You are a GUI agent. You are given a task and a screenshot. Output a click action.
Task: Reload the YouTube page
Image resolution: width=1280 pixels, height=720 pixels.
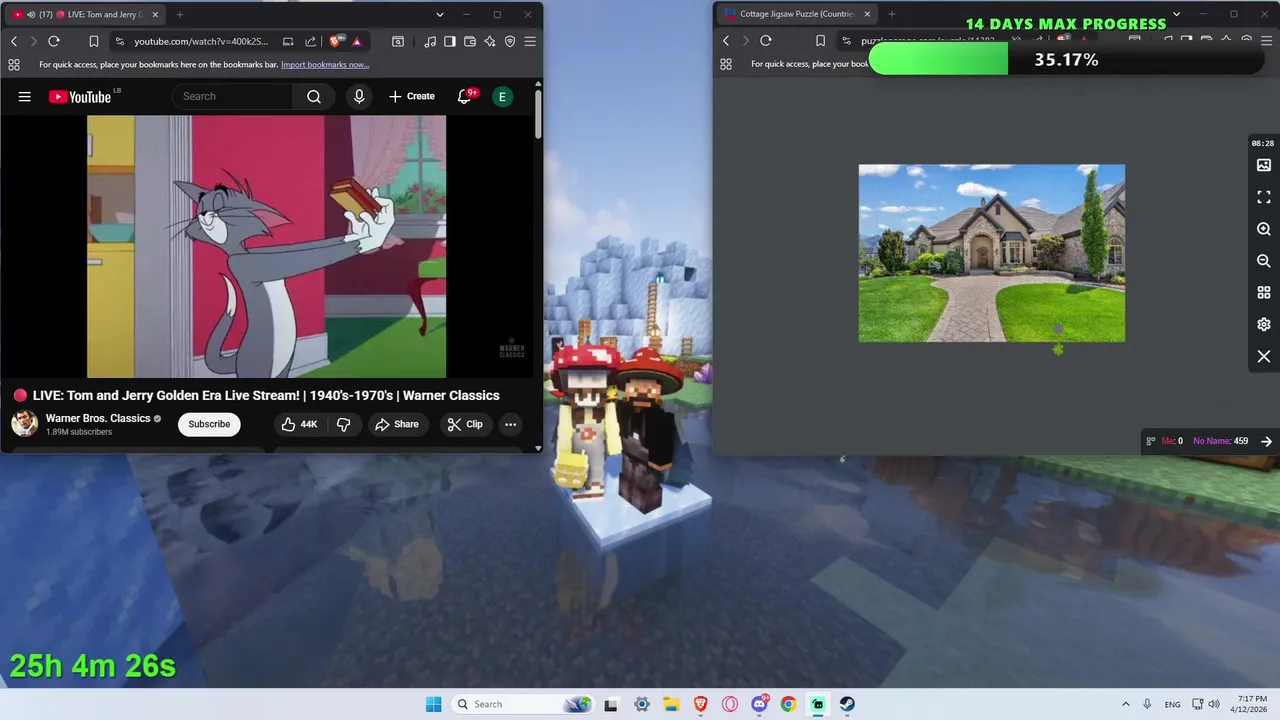click(54, 41)
